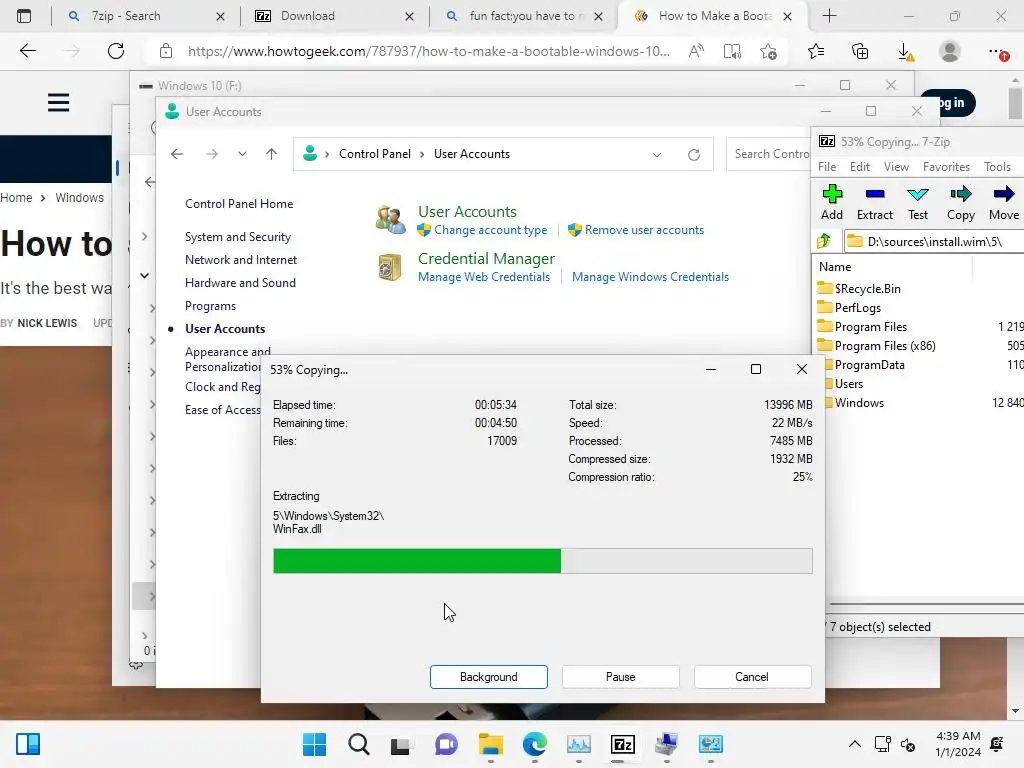Open the howtogeek hamburger menu
The width and height of the screenshot is (1024, 768).
pyautogui.click(x=58, y=103)
